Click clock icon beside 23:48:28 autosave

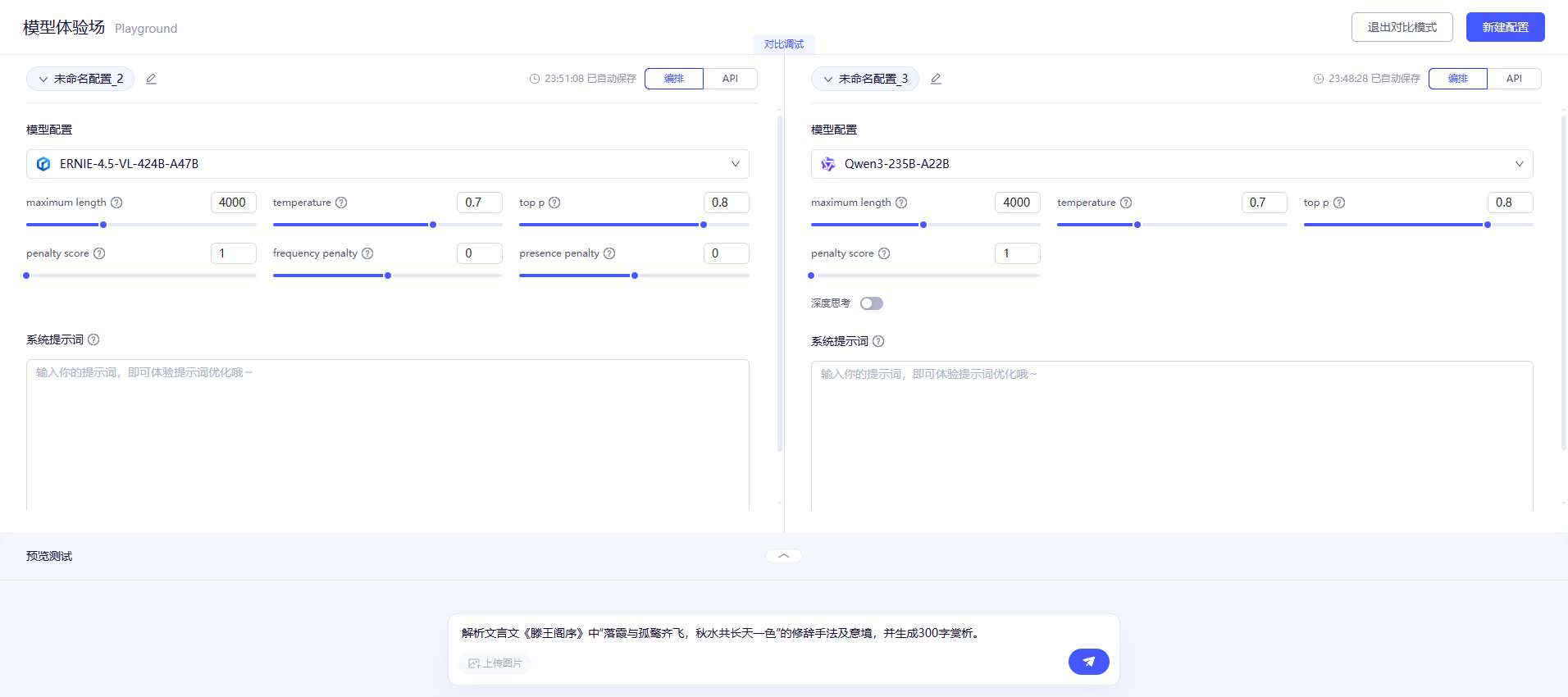[1319, 79]
